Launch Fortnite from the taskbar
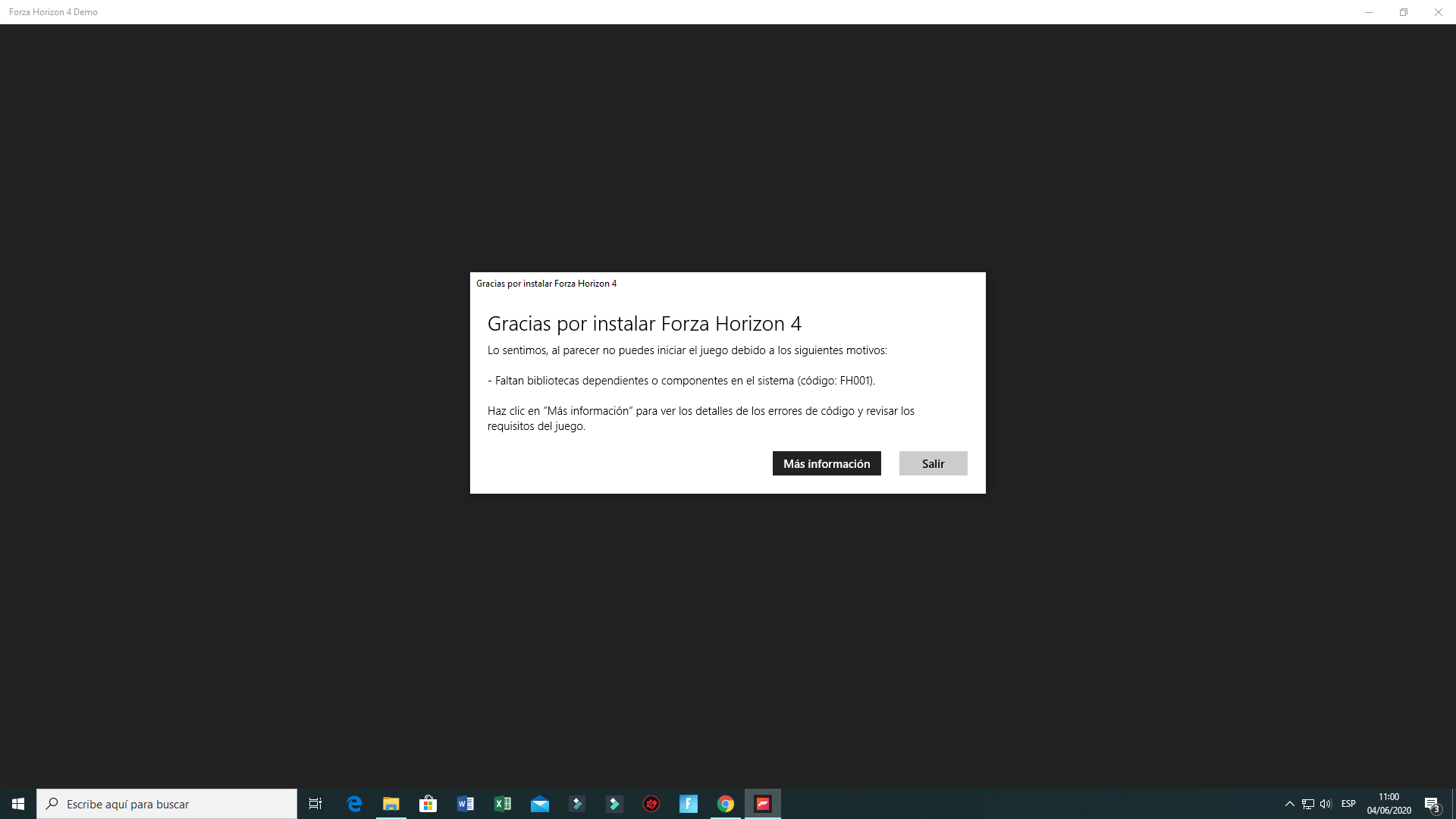This screenshot has height=819, width=1456. (x=689, y=804)
